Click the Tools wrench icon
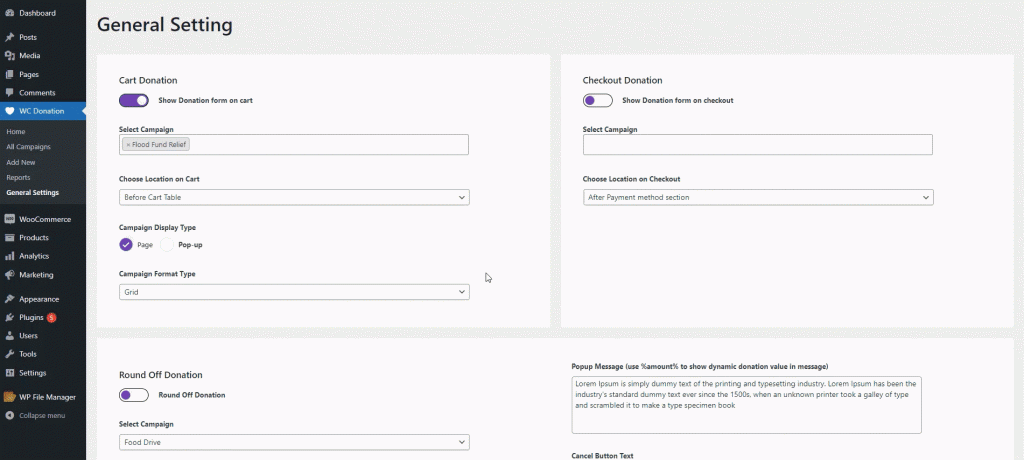This screenshot has height=460, width=1024. click(x=9, y=354)
